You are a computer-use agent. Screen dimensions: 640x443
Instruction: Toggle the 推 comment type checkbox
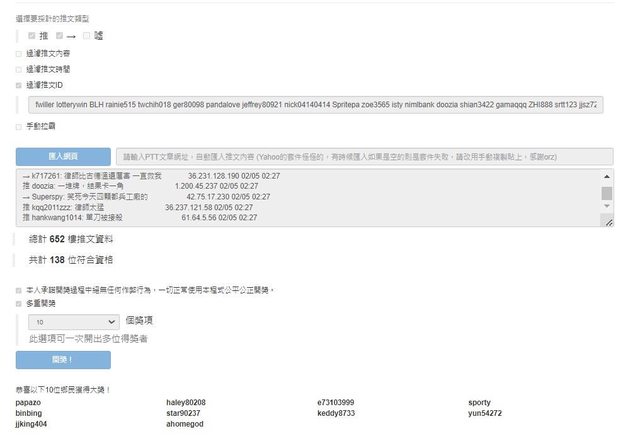[32, 36]
